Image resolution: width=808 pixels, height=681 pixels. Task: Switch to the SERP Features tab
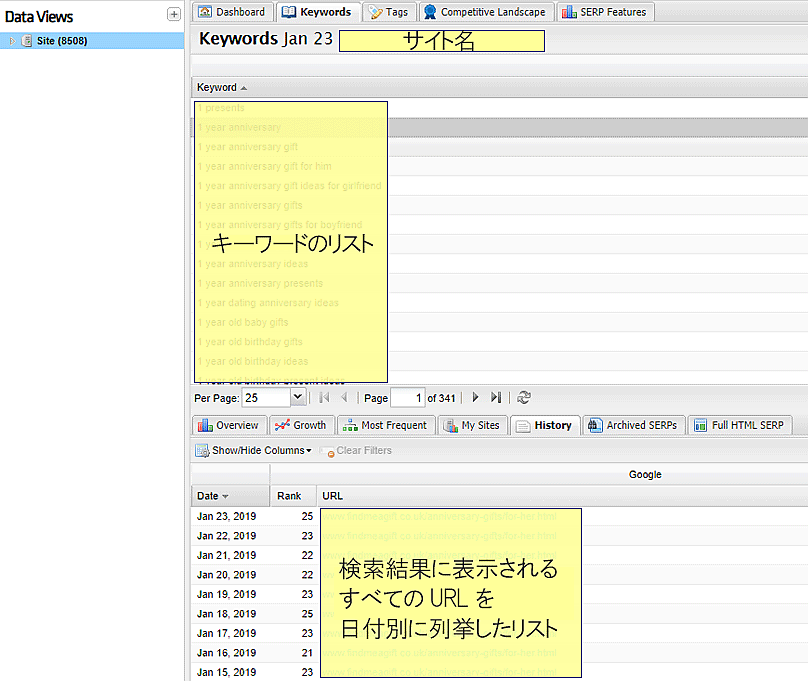point(605,12)
